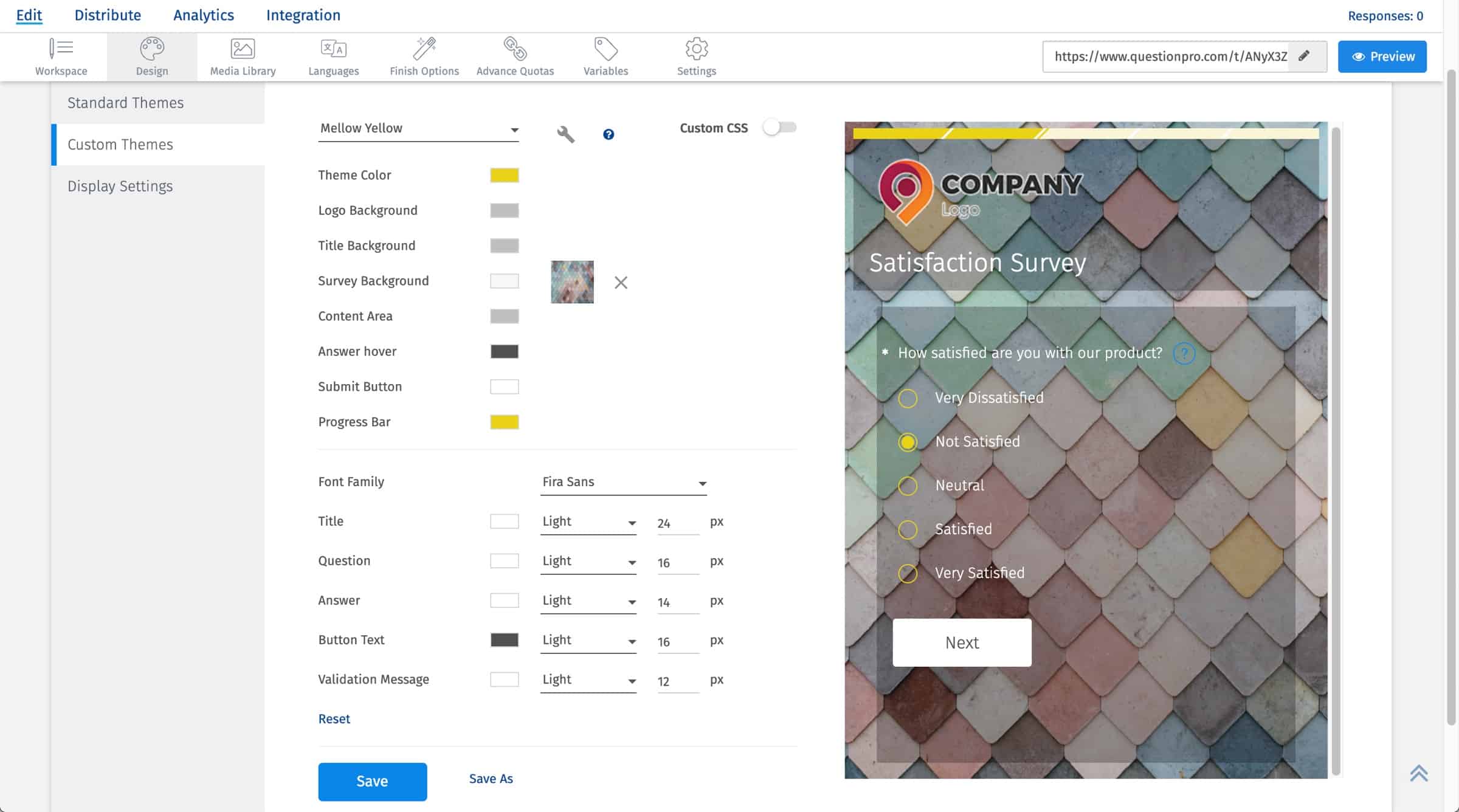Open the Title font weight Light dropdown
The width and height of the screenshot is (1459, 812).
(588, 522)
